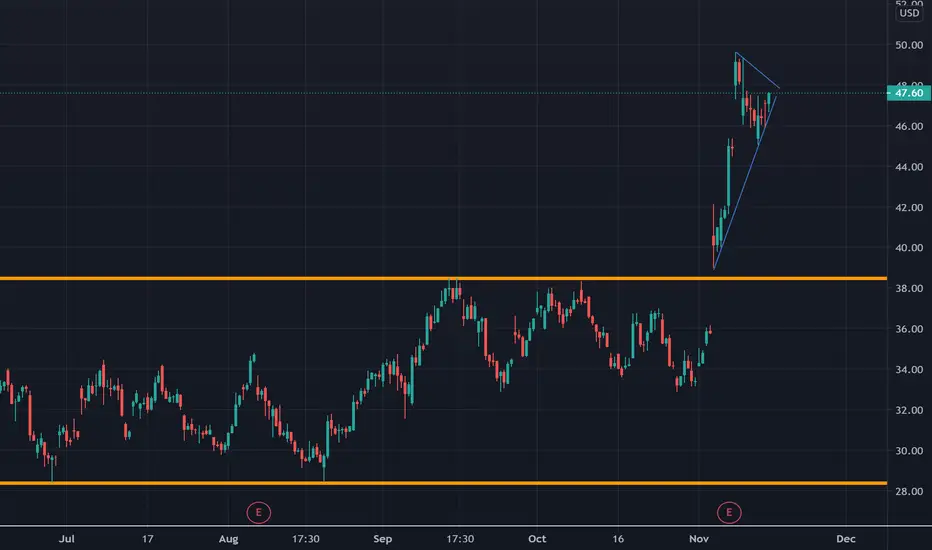932x550 pixels.
Task: Click the 47.60 current price label
Action: (x=908, y=93)
